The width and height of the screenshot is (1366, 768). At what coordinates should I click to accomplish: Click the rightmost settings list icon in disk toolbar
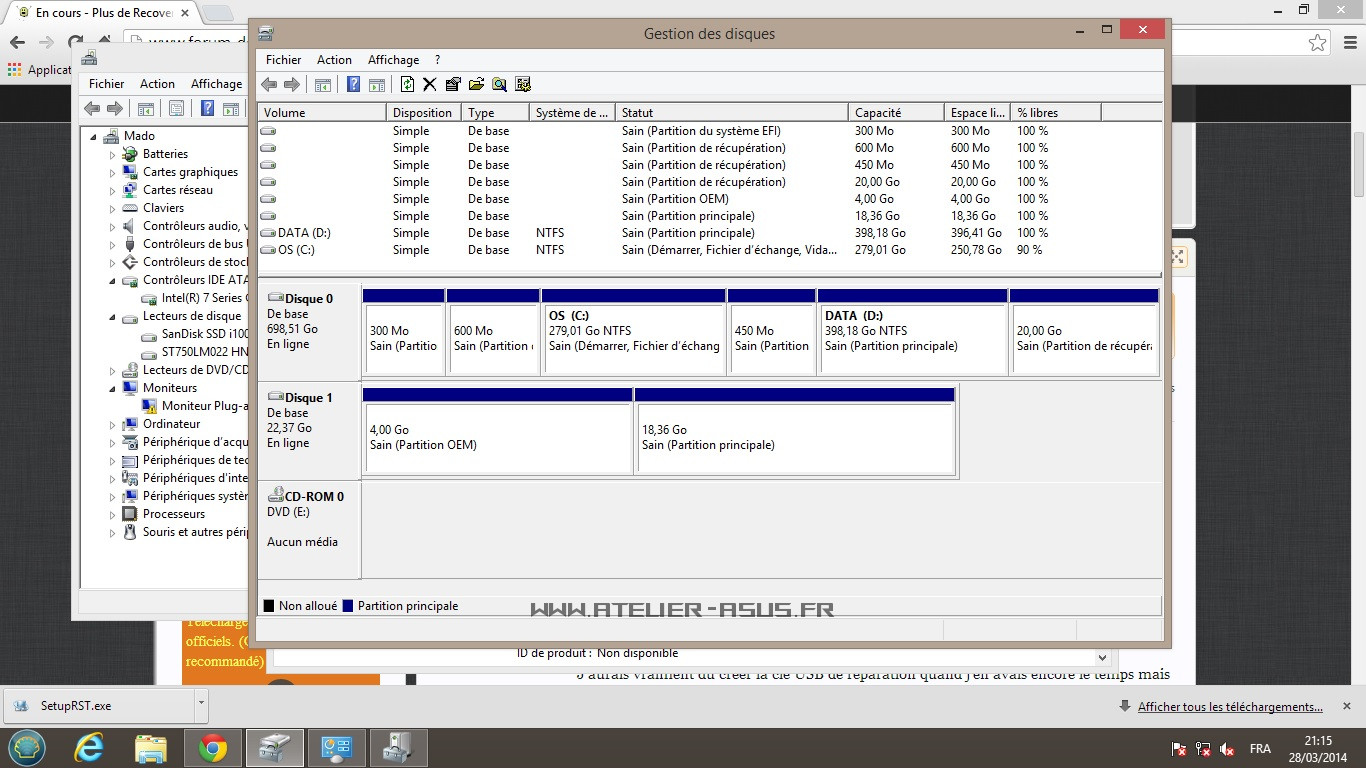click(x=522, y=85)
